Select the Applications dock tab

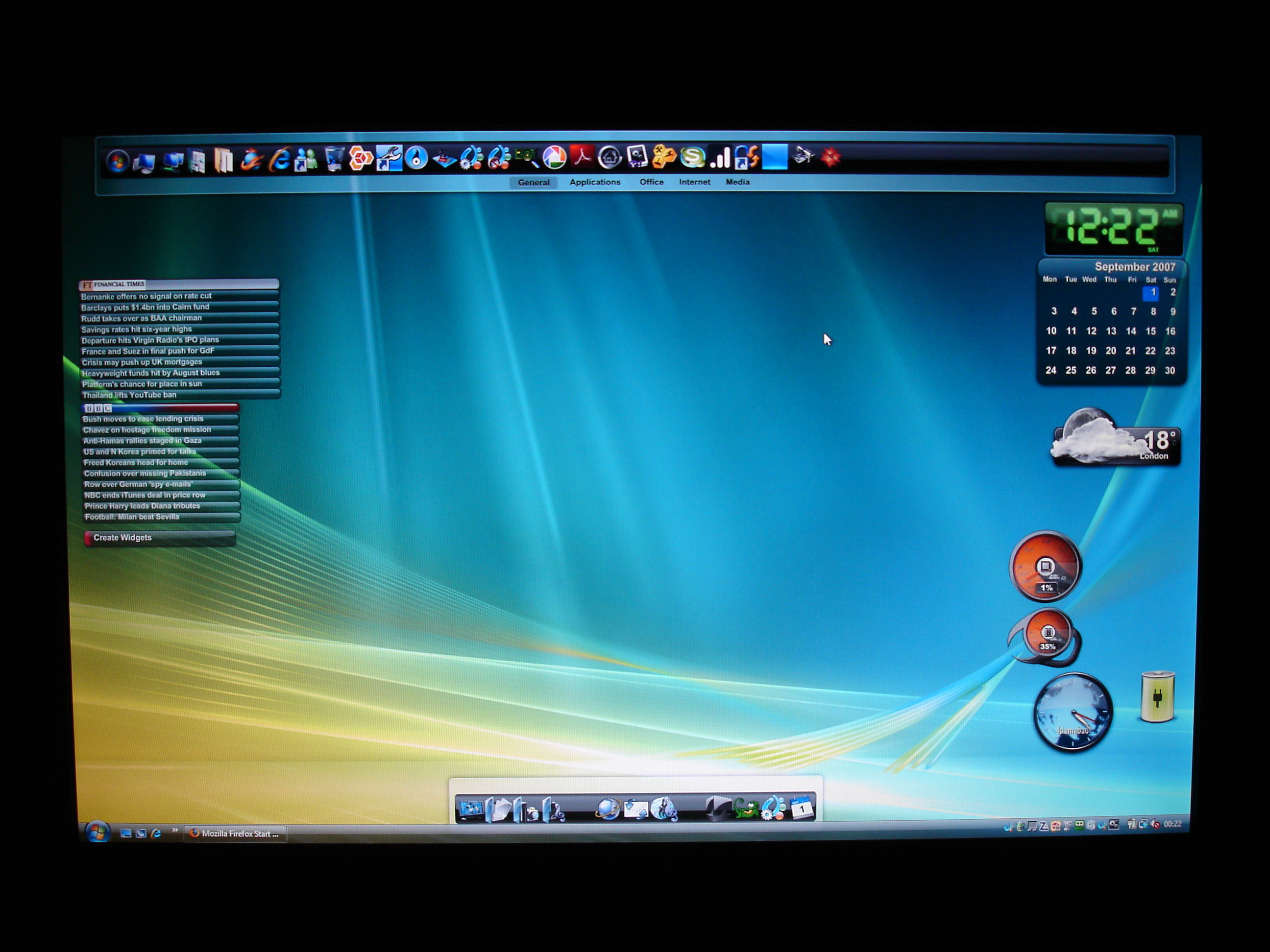tap(595, 182)
